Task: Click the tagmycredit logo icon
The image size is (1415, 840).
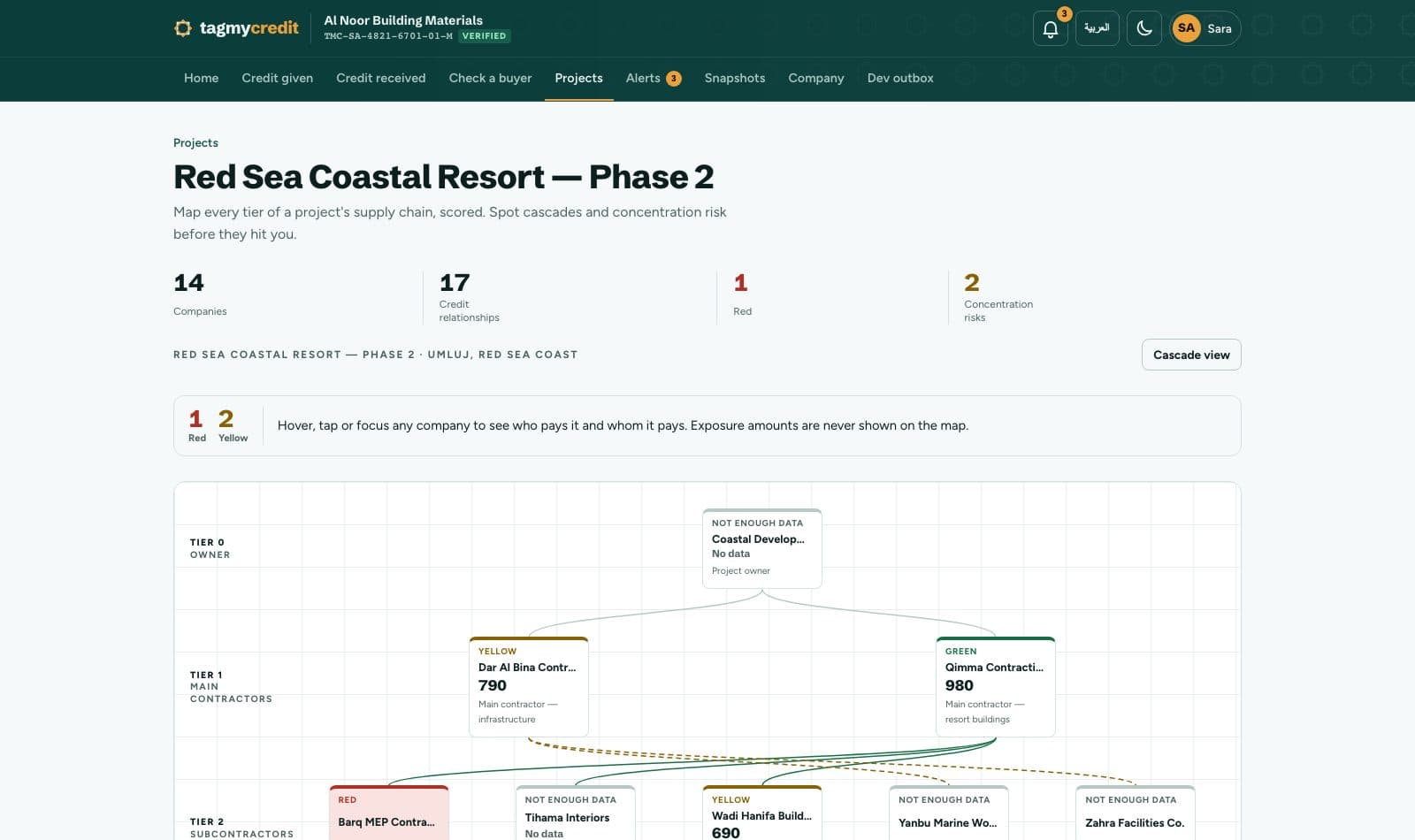Action: (x=182, y=28)
